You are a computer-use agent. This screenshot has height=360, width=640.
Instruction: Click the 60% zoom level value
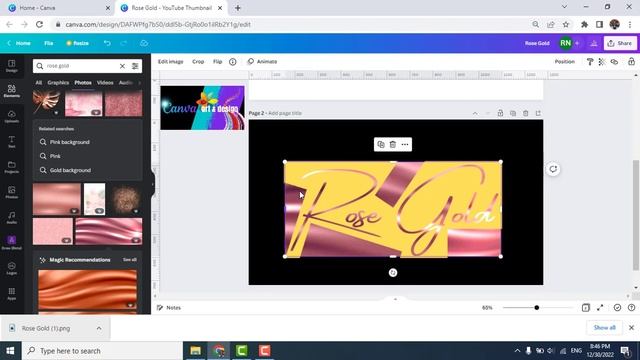point(487,308)
